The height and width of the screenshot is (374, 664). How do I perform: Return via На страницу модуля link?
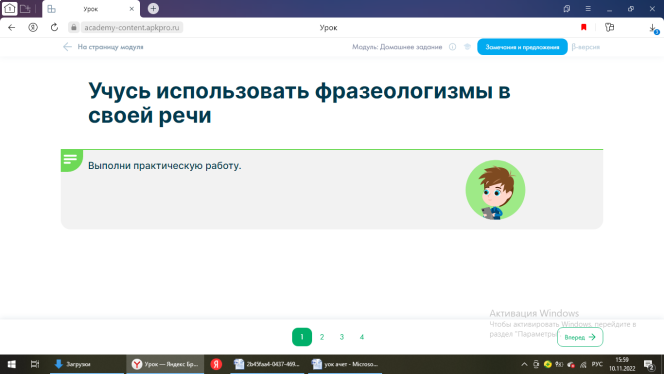coord(103,47)
